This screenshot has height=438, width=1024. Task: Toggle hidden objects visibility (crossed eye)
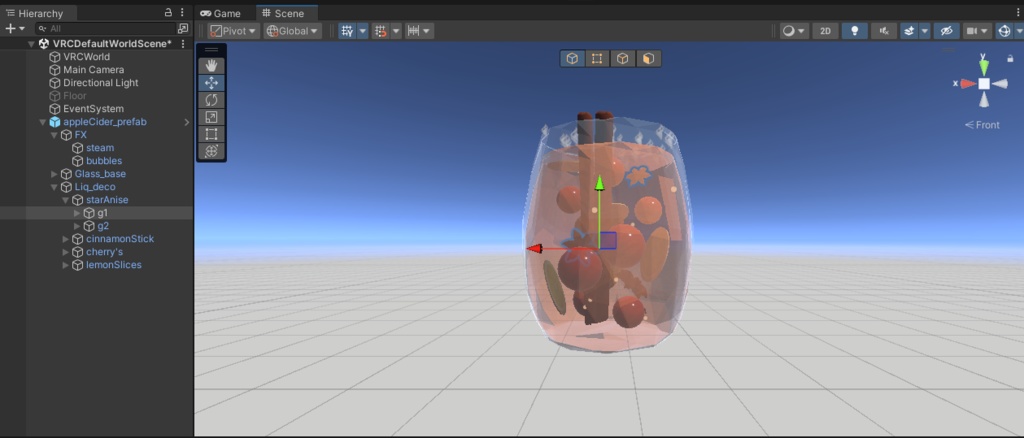coord(946,31)
